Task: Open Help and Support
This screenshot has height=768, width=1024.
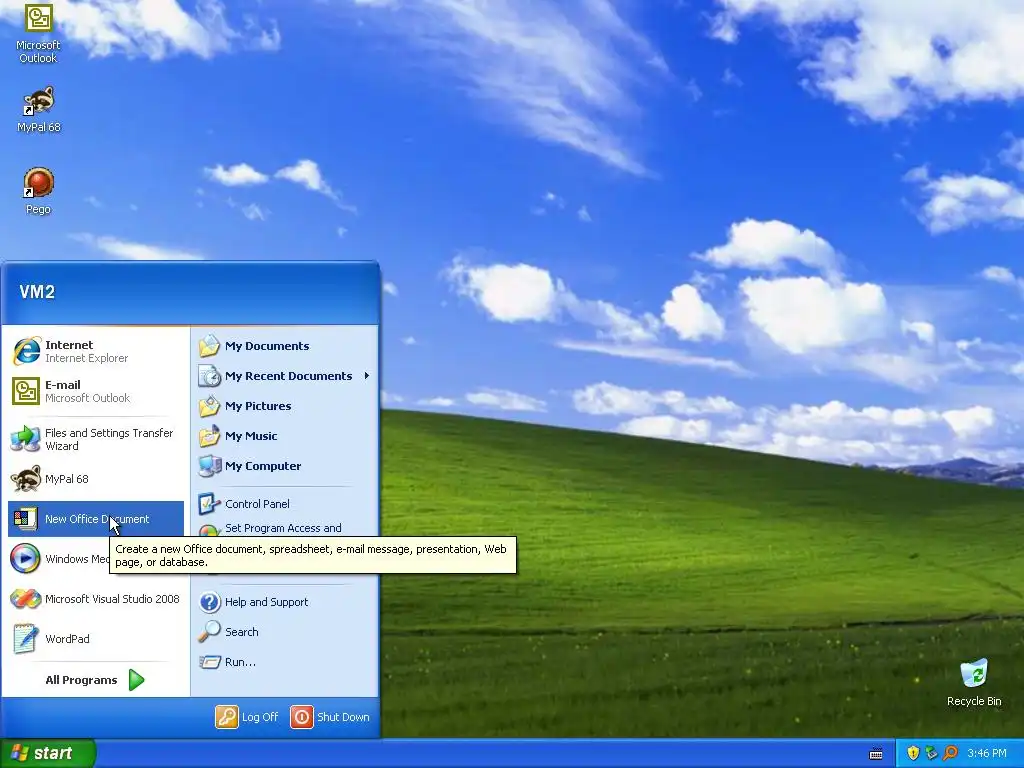Action: pyautogui.click(x=284, y=602)
